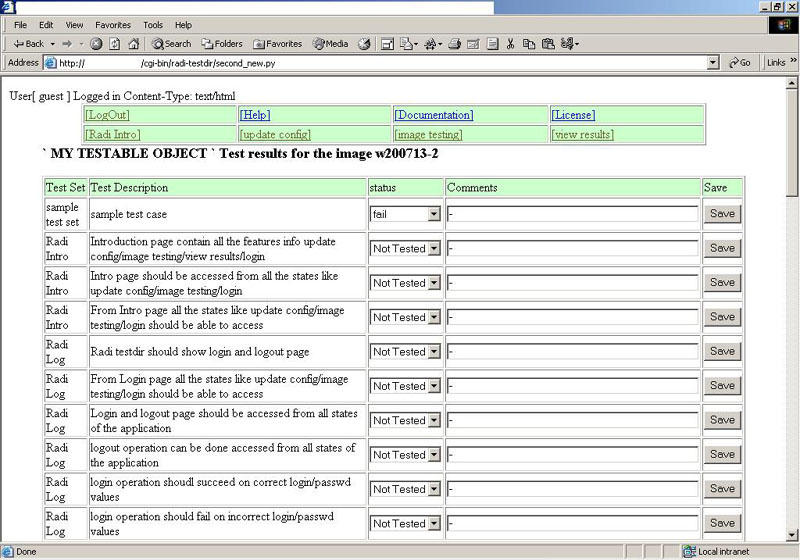Screen dimensions: 800x560
Task: Open the View menu
Action: [x=75, y=24]
